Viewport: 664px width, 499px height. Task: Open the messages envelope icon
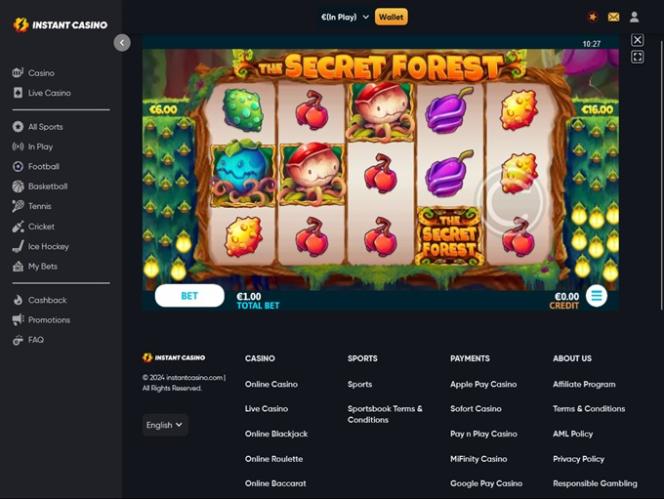click(613, 17)
